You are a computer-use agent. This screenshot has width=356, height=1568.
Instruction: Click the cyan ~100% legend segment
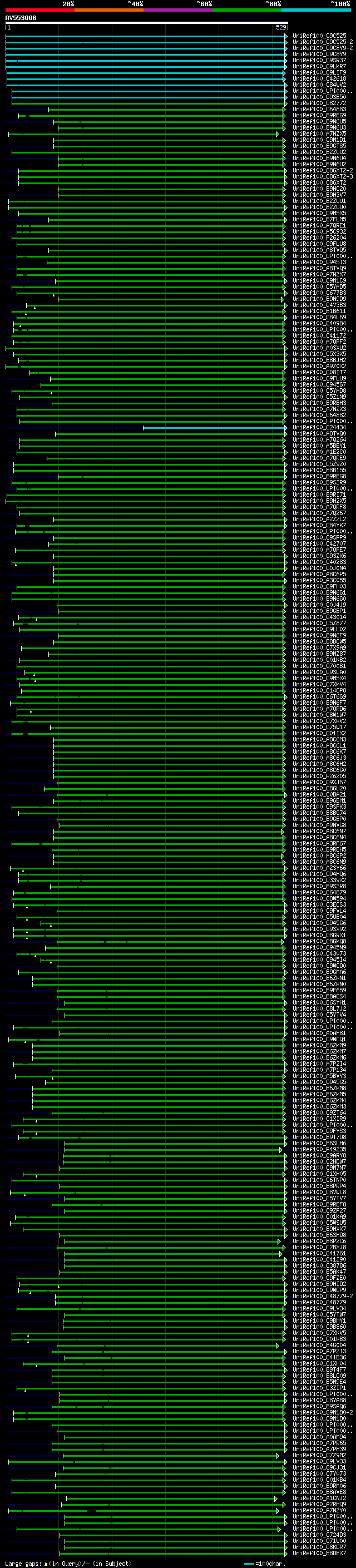(316, 10)
